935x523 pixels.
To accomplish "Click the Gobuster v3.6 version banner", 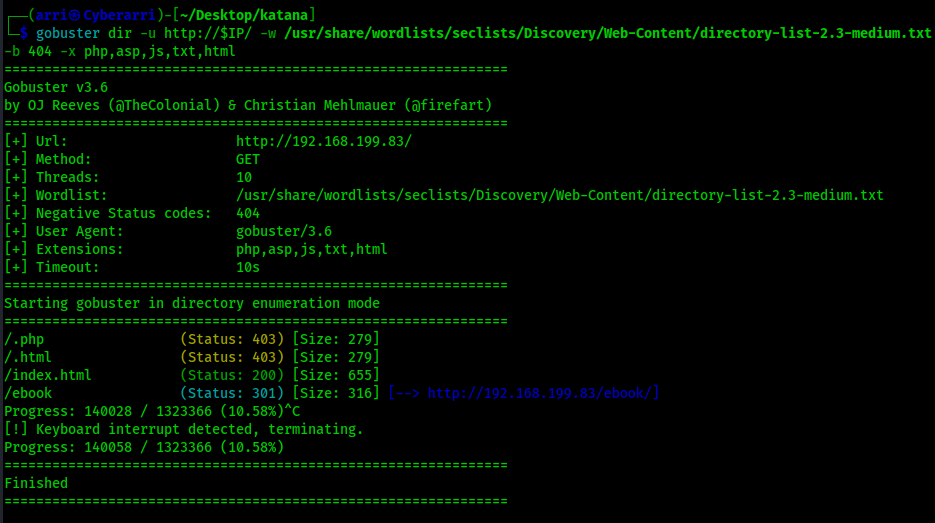I will 56,87.
